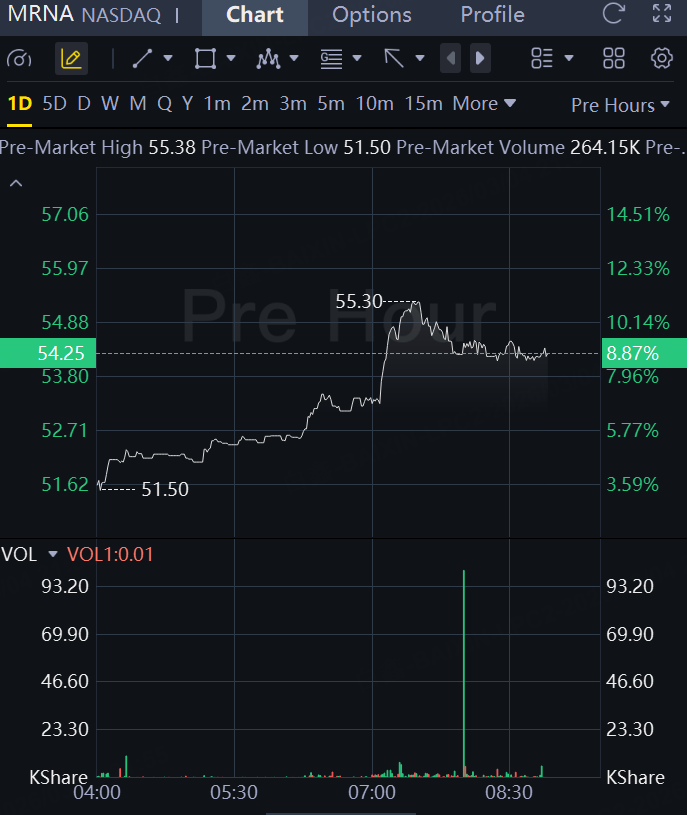Expand the VOL indicator dropdown
The height and width of the screenshot is (815, 687).
click(53, 555)
